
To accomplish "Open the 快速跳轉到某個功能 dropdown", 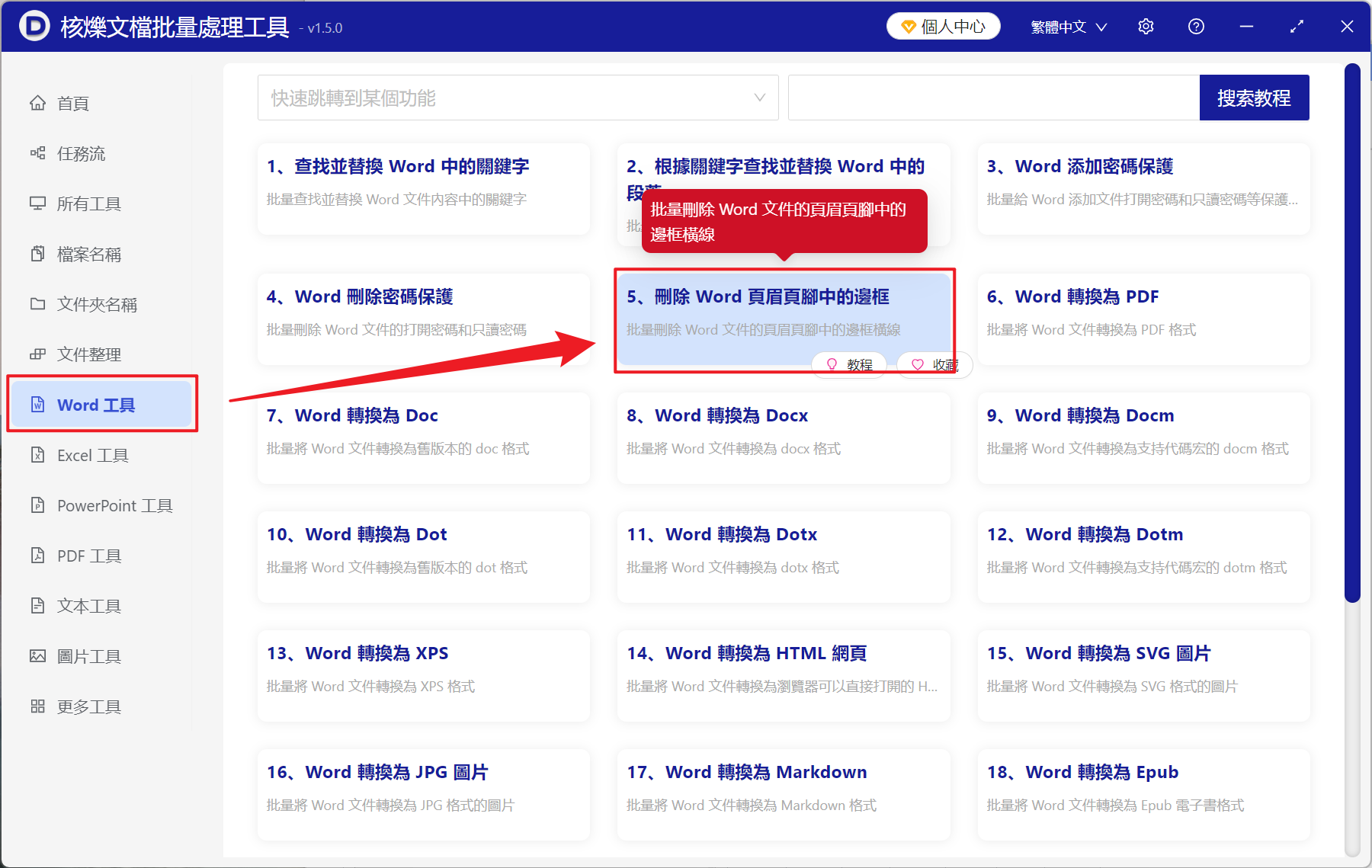I will tap(518, 98).
